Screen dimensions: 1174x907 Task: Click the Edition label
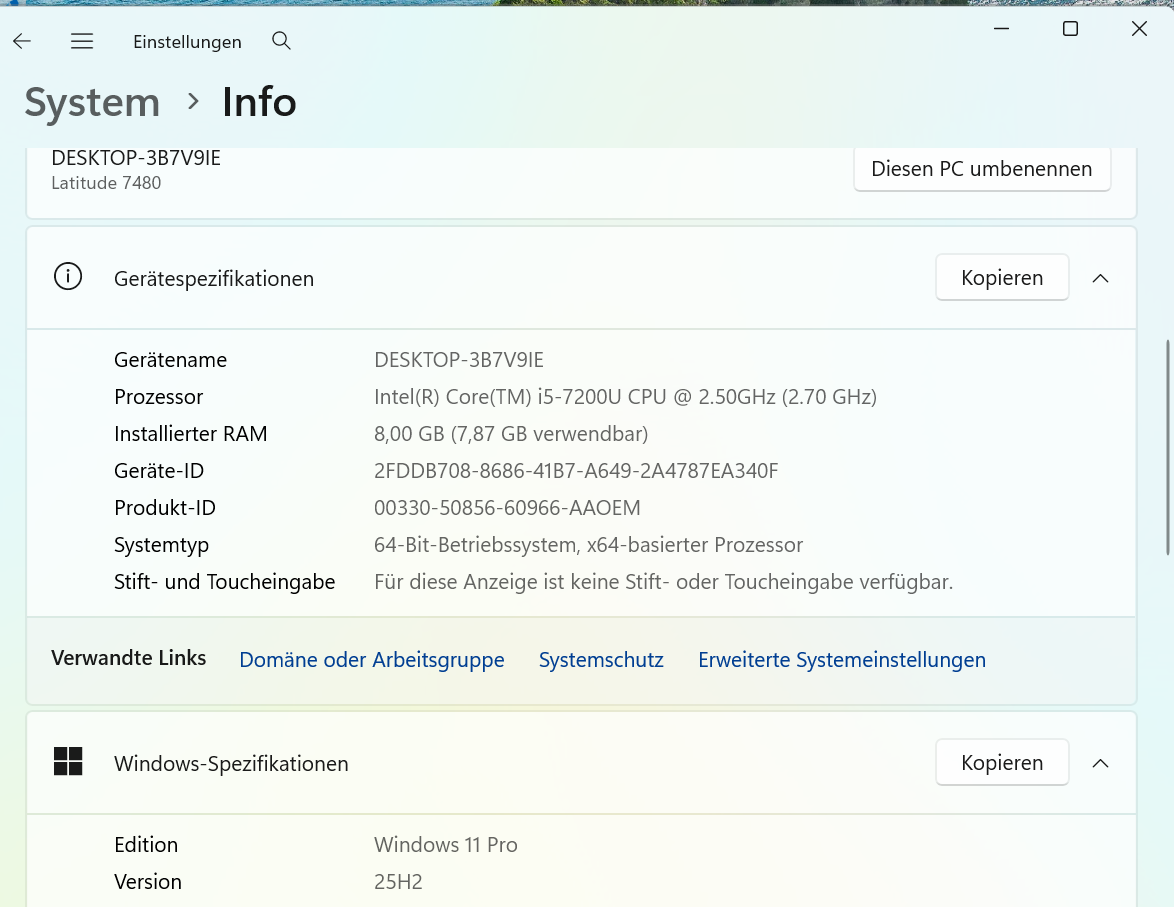(x=146, y=845)
